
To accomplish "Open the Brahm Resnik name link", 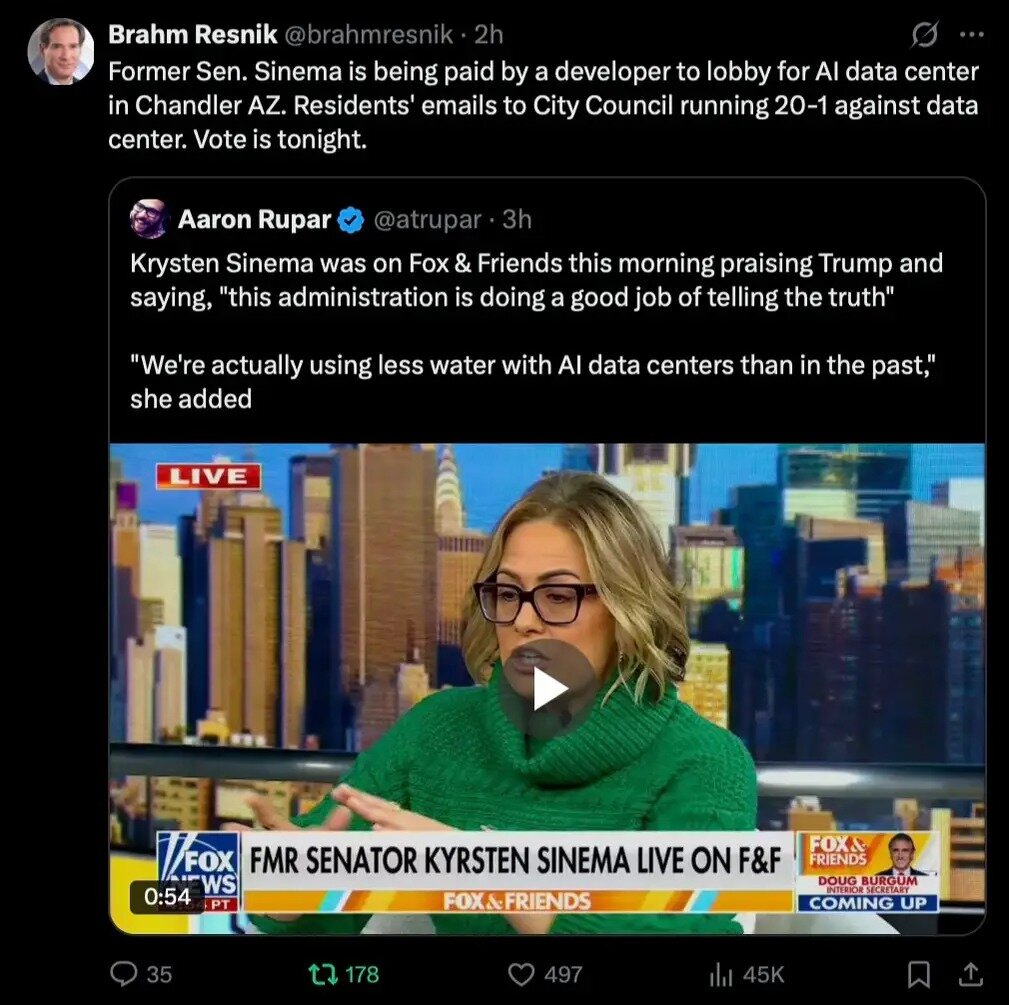I will pos(192,34).
